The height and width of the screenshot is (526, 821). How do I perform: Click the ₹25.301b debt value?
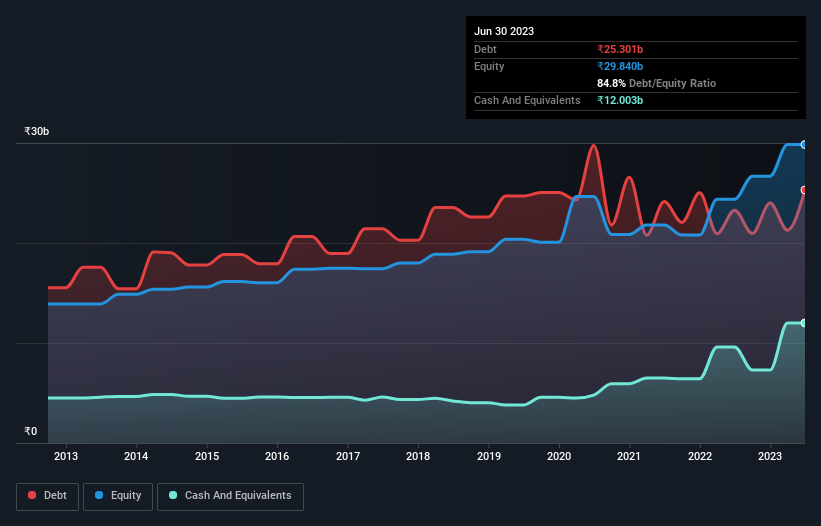620,49
